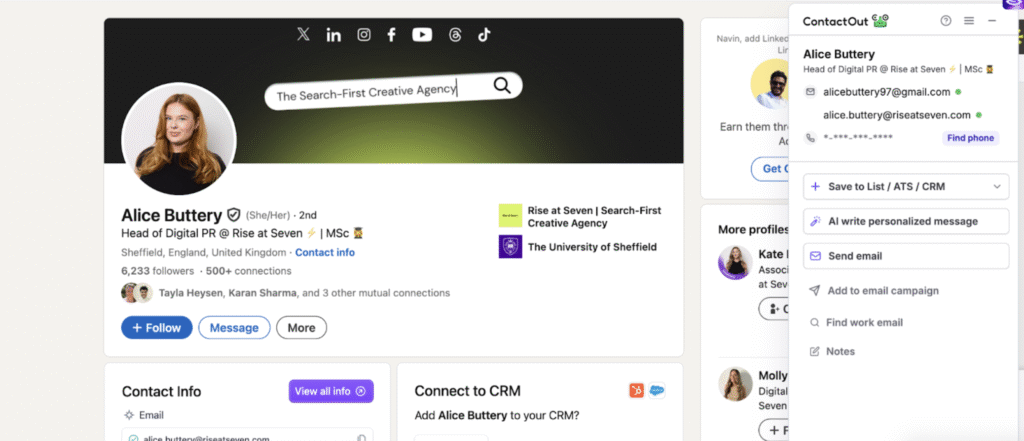This screenshot has width=1024, height=441.
Task: Follow Alice Buttery
Action: (x=157, y=327)
